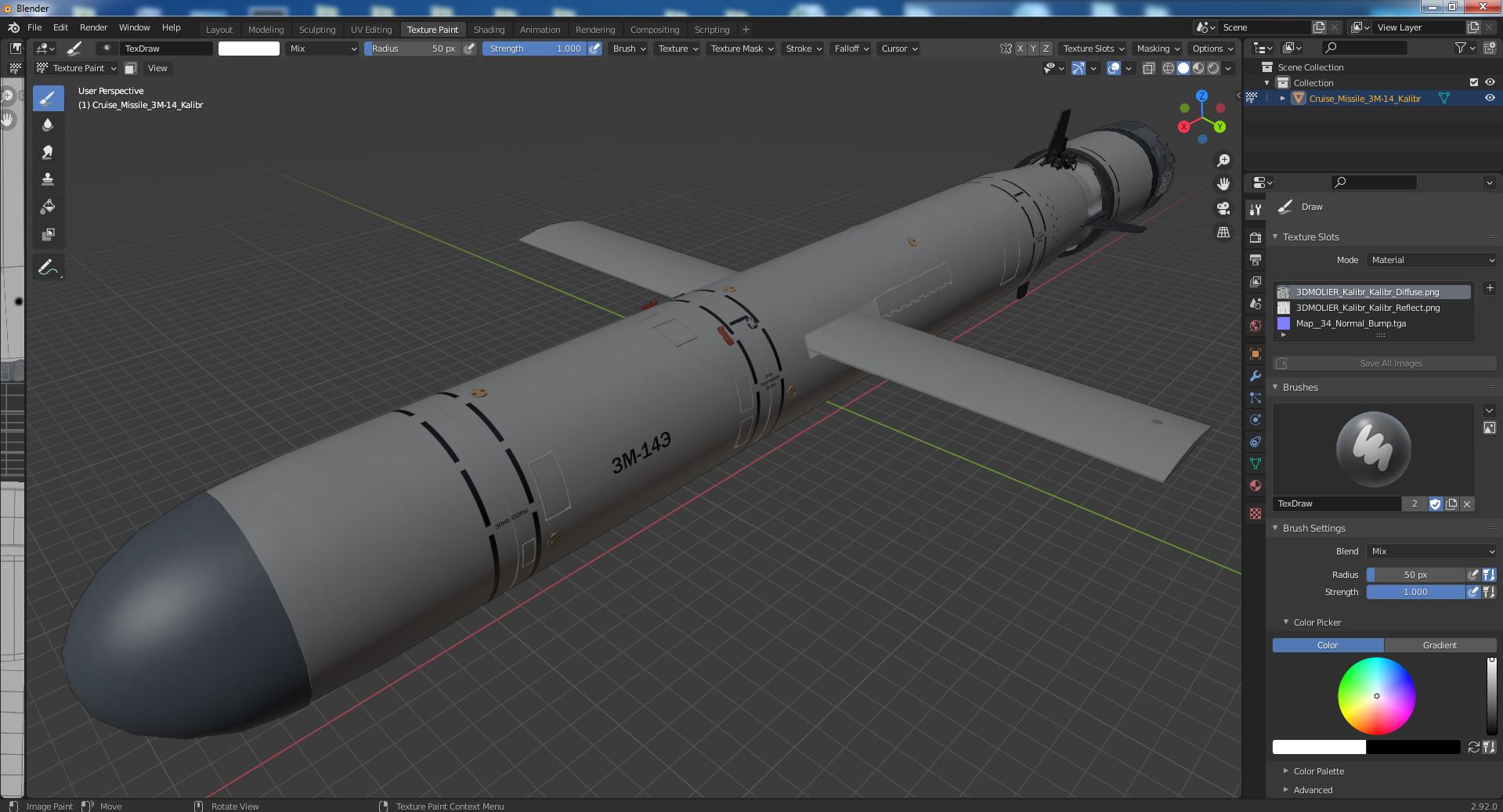The image size is (1503, 812).
Task: Open the Material properties tab
Action: [x=1256, y=485]
